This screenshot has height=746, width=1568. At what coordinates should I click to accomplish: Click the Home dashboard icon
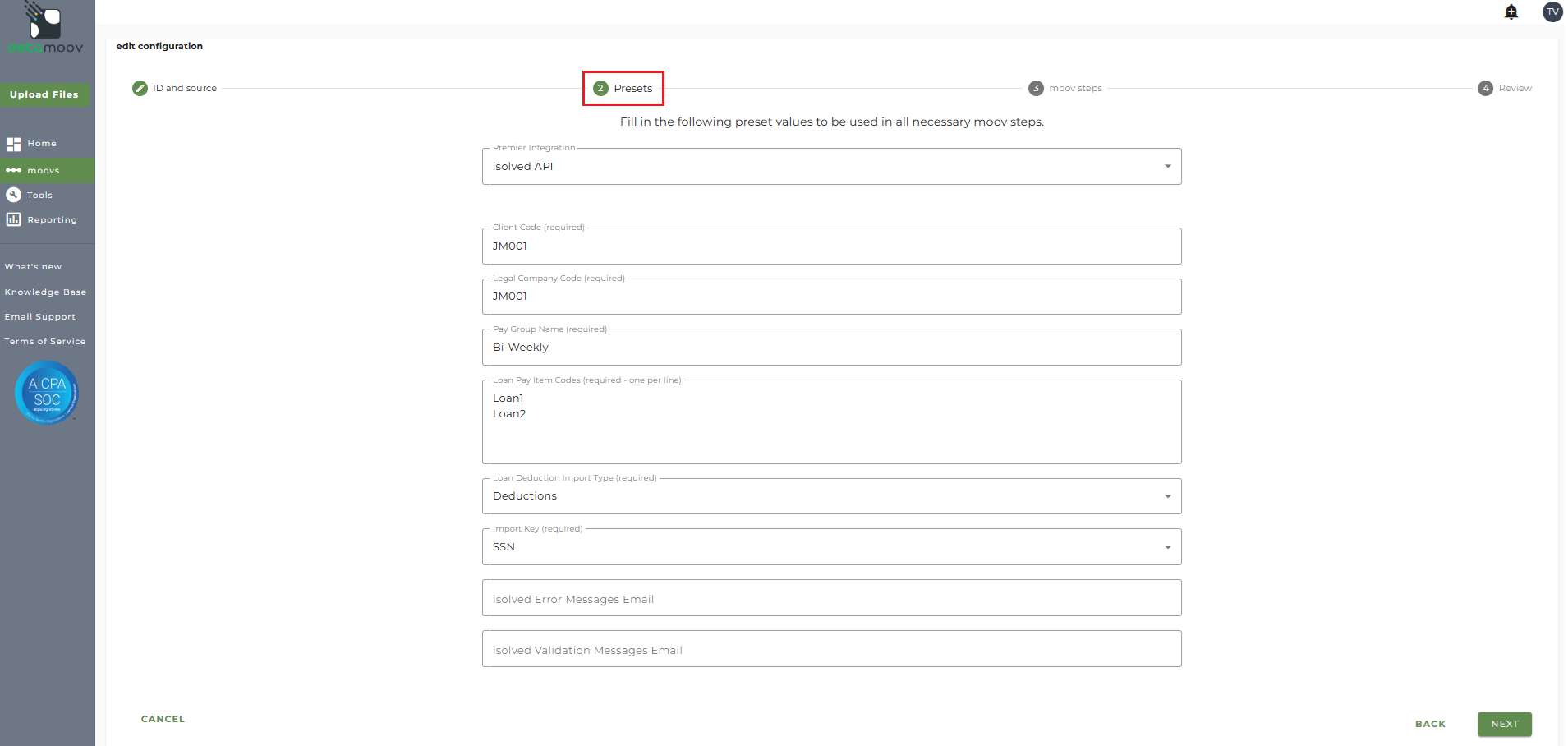[13, 144]
